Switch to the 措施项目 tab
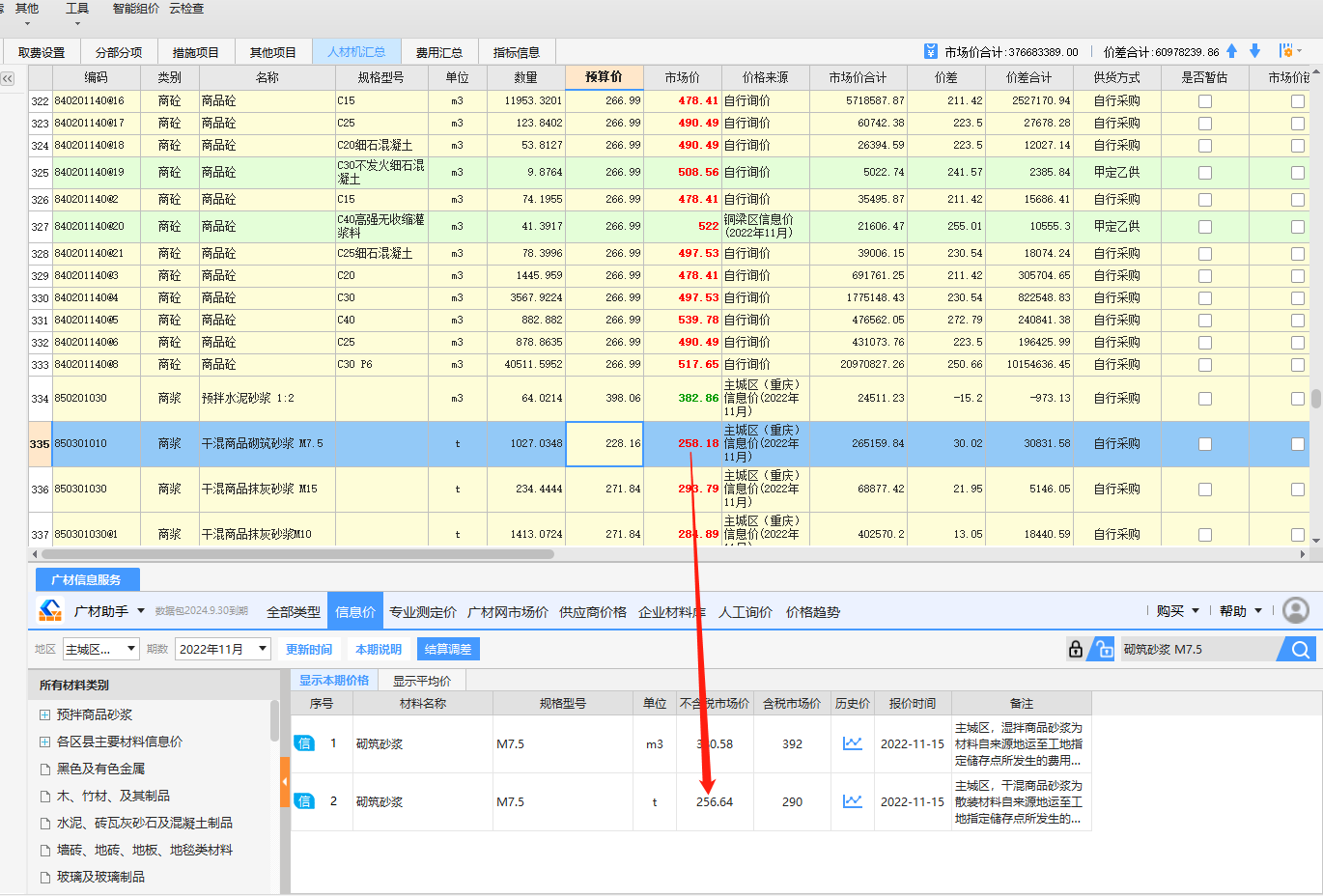The width and height of the screenshot is (1323, 896). [196, 52]
